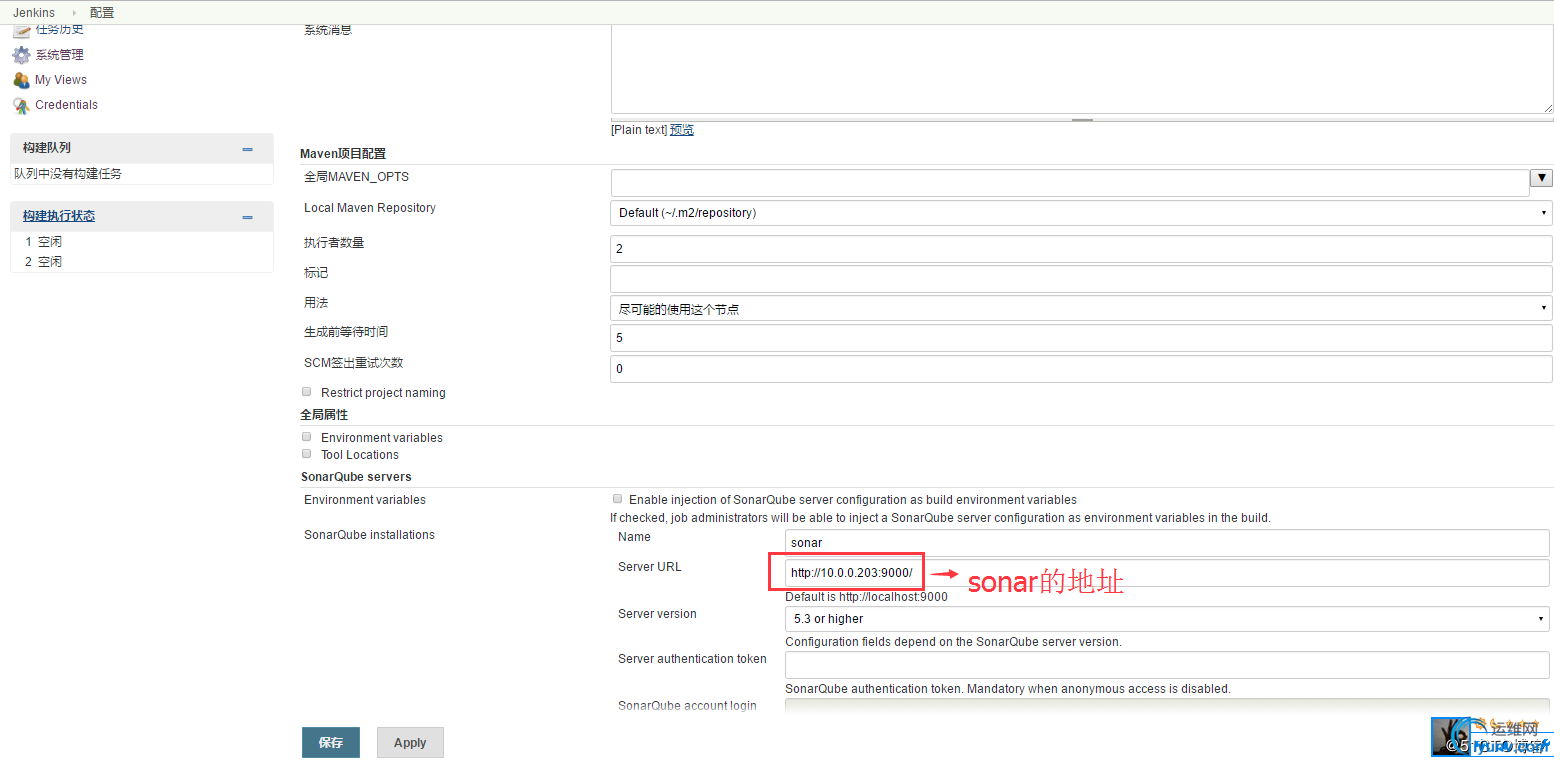Click the 'Maven项目配置' section heading
Screen dimensions: 1554x763
[343, 154]
